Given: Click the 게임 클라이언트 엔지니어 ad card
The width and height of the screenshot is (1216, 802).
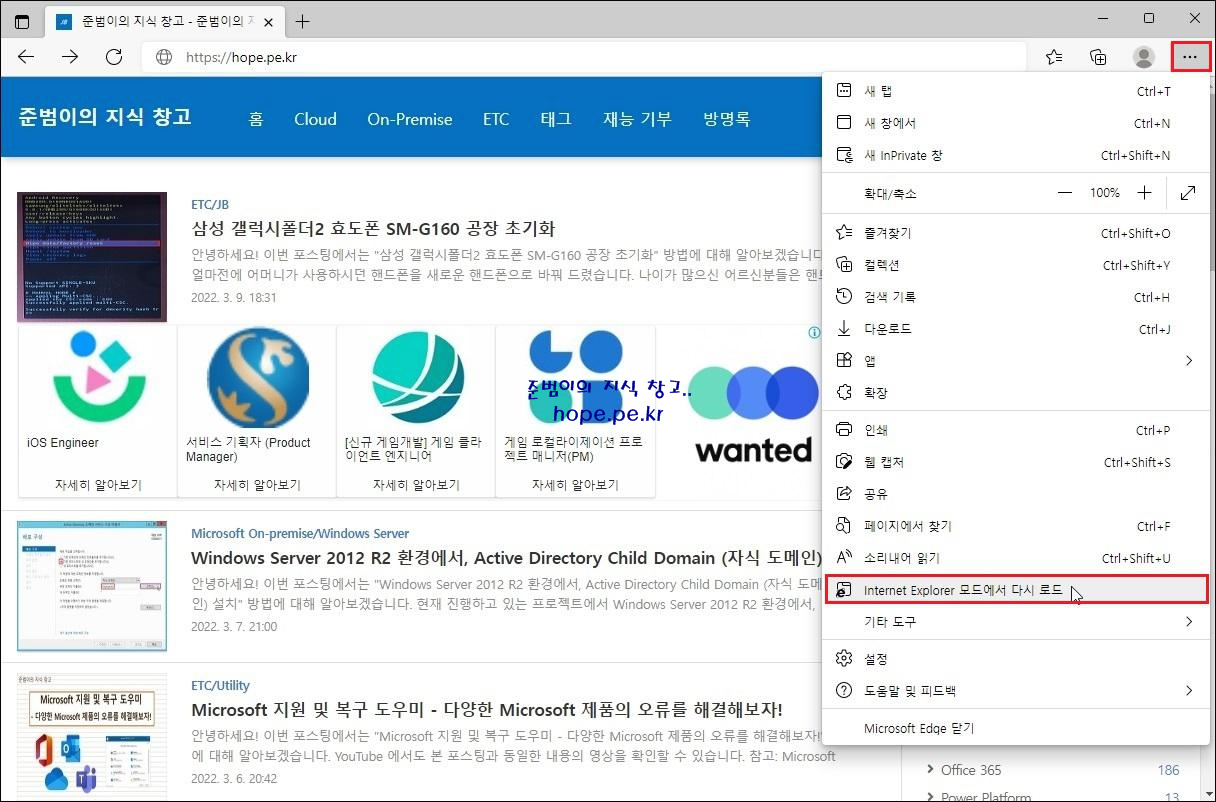Looking at the screenshot, I should click(x=416, y=411).
